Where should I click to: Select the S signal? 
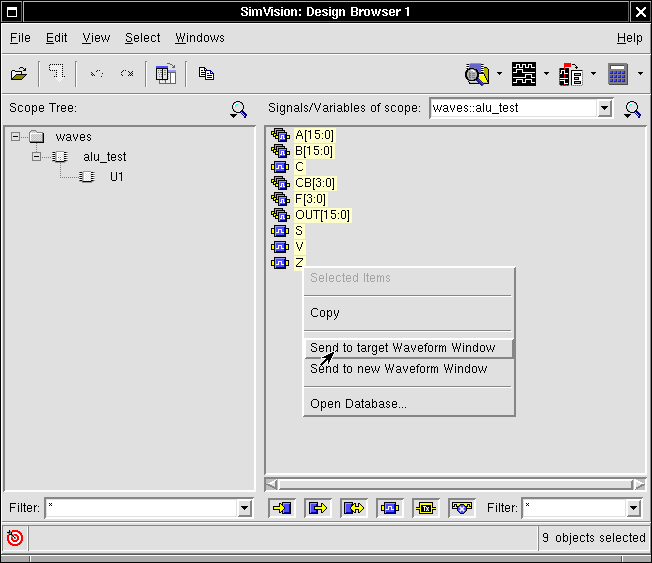coord(299,231)
